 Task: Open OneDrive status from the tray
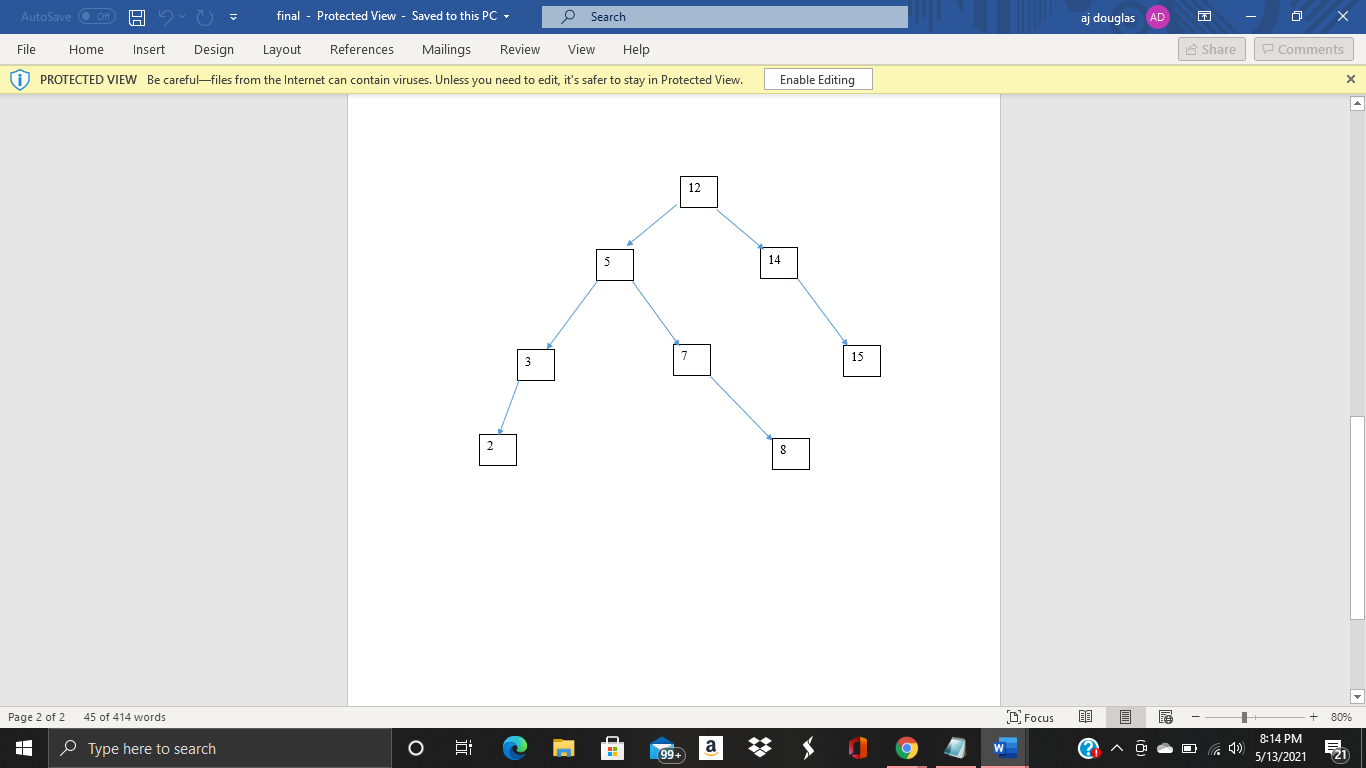(x=1163, y=747)
